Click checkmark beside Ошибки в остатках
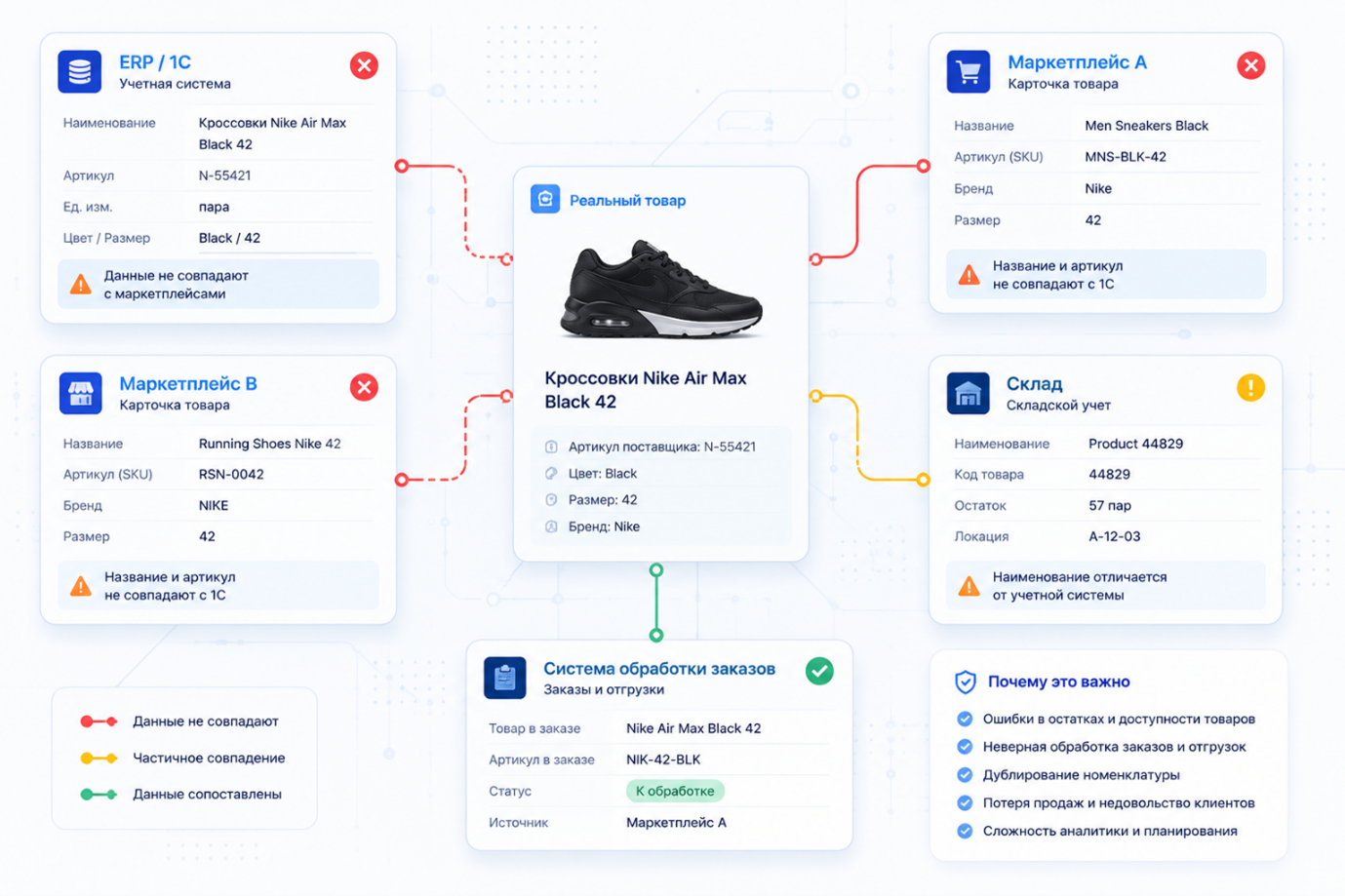Viewport: 1345px width, 896px height. pyautogui.click(x=965, y=719)
